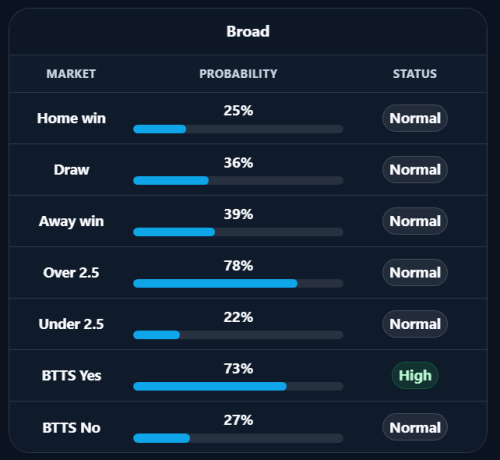This screenshot has width=500, height=460.
Task: Click Normal status badge for BTTS No
Action: tap(415, 428)
